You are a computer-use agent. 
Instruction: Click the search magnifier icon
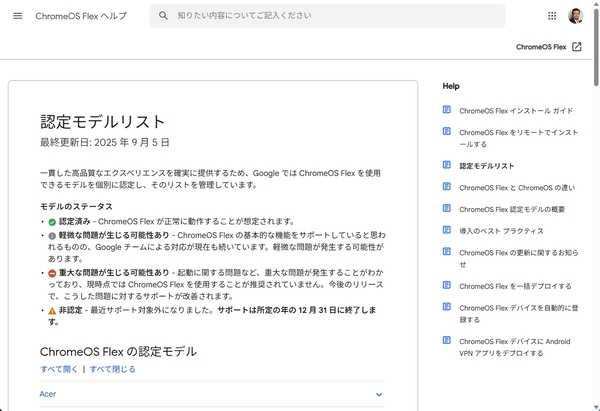click(x=163, y=16)
